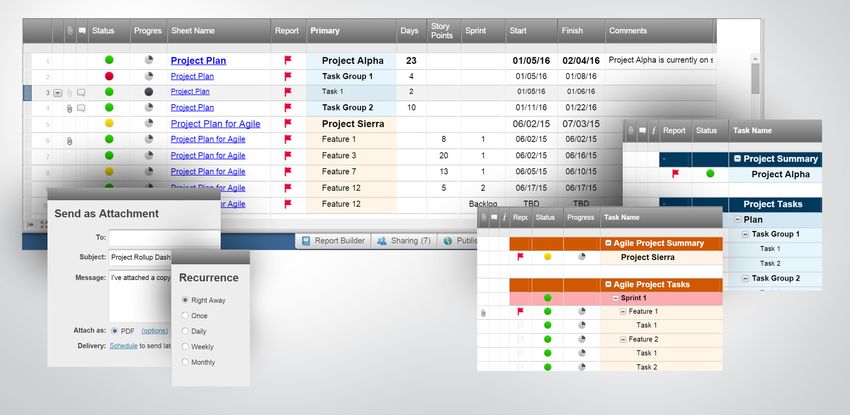Viewport: 850px width, 415px height.
Task: Click red flag beside Project Sierra in agile sheet
Action: 520,257
